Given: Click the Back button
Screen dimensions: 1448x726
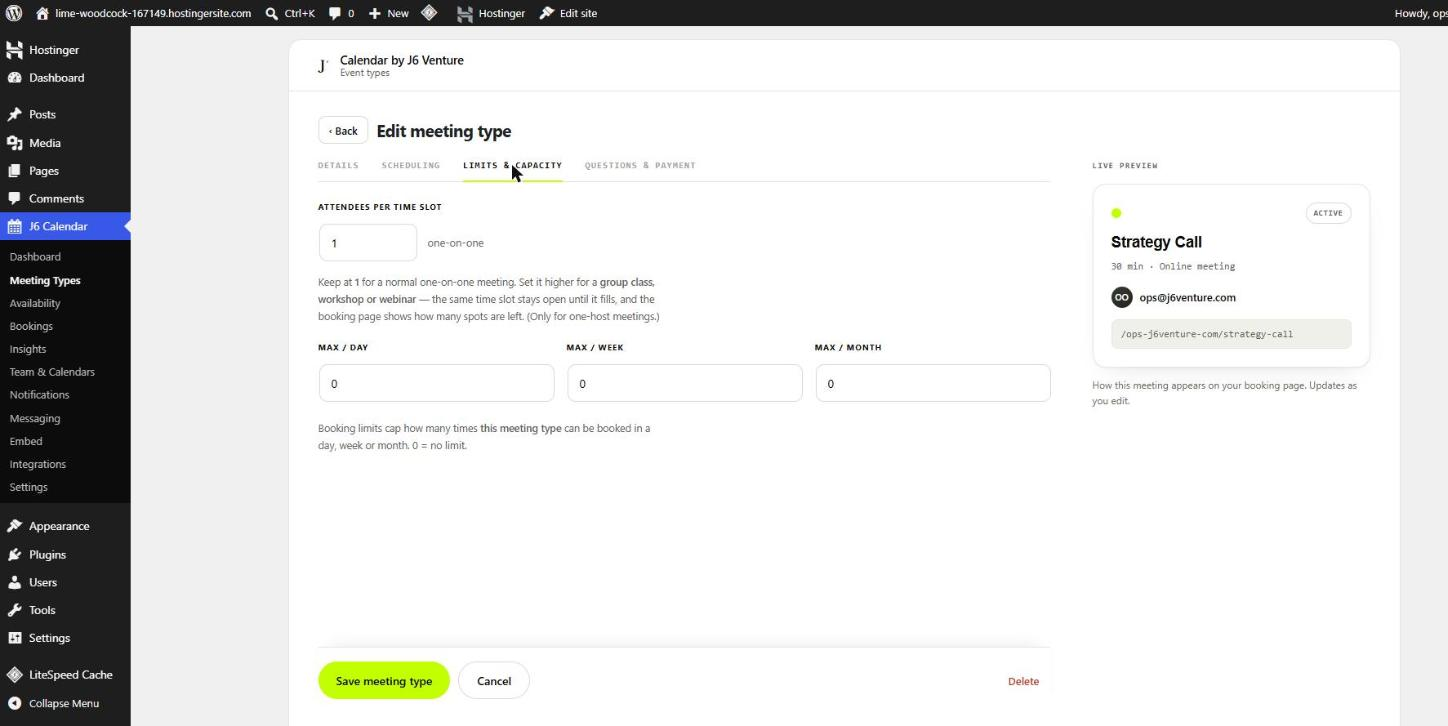Looking at the screenshot, I should 343,131.
